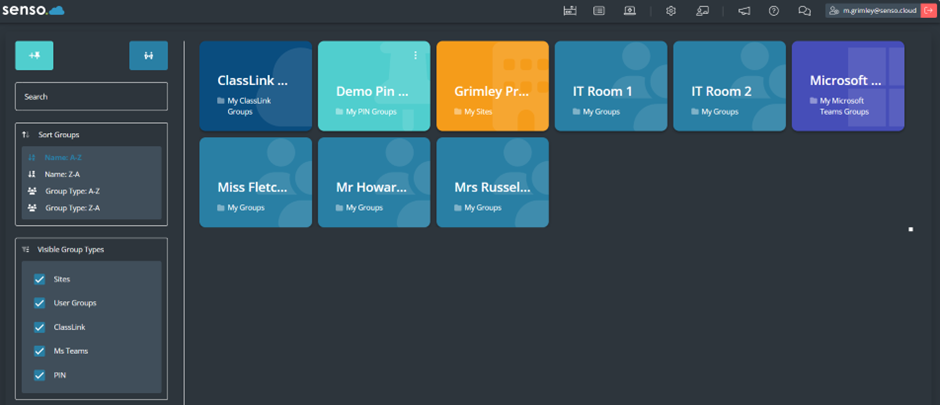This screenshot has height=405, width=940.
Task: Click My Sites label
Action: click(x=478, y=111)
